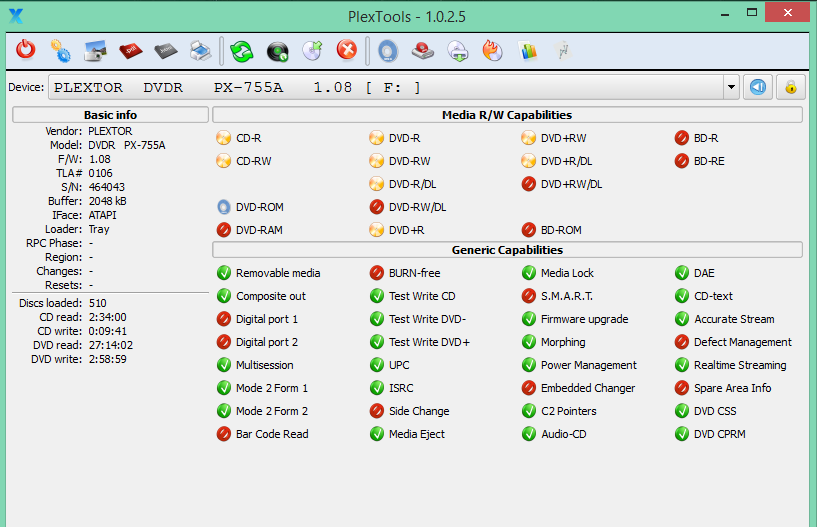
Task: Click the Composite out label
Action: coord(271,296)
